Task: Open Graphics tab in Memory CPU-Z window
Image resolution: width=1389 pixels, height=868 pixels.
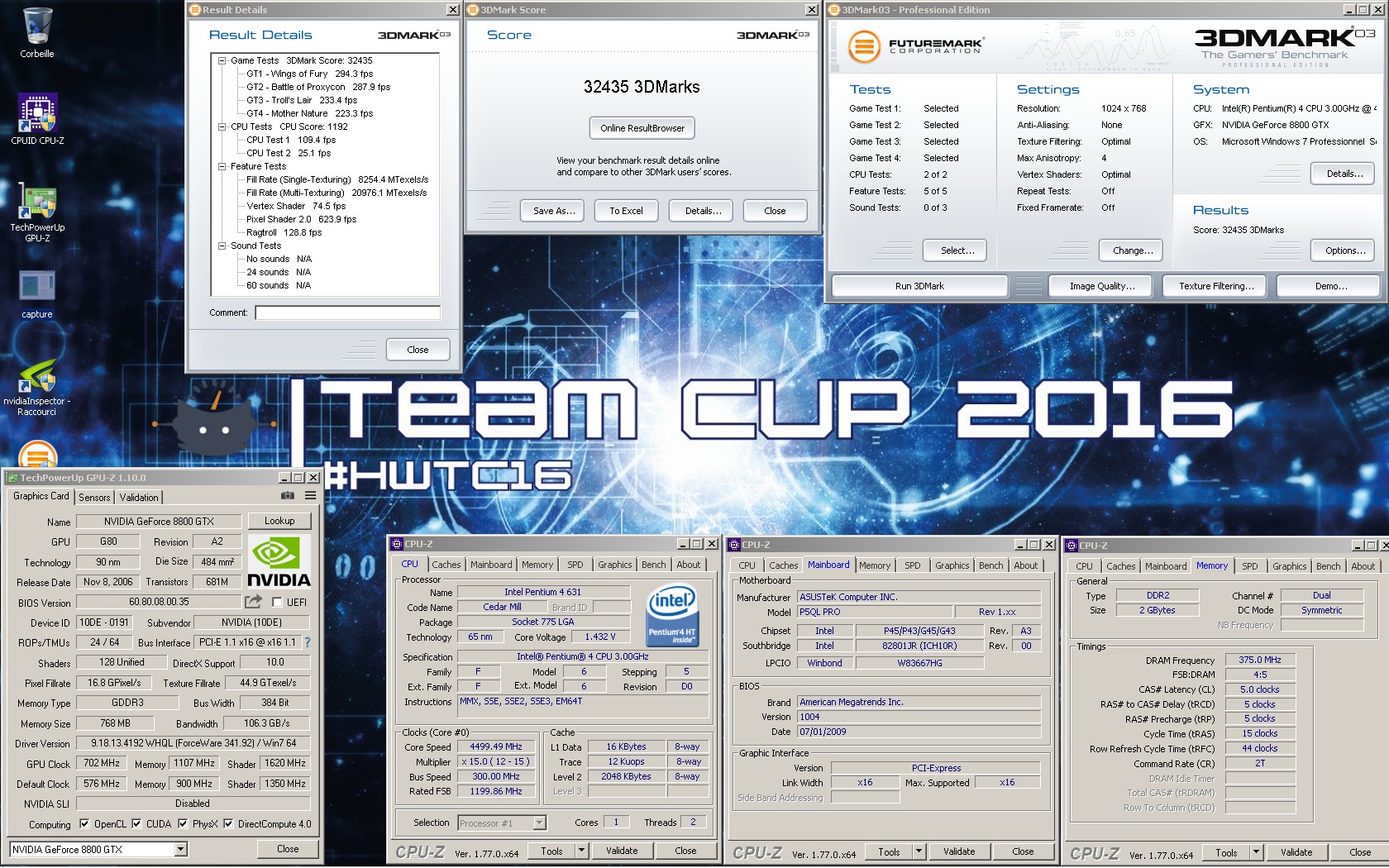Action: click(x=1290, y=566)
